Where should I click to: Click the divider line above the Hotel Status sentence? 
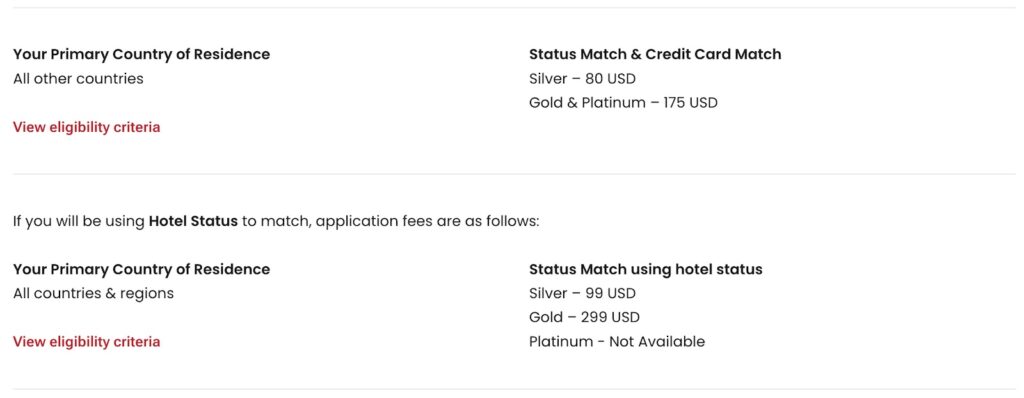(x=515, y=174)
